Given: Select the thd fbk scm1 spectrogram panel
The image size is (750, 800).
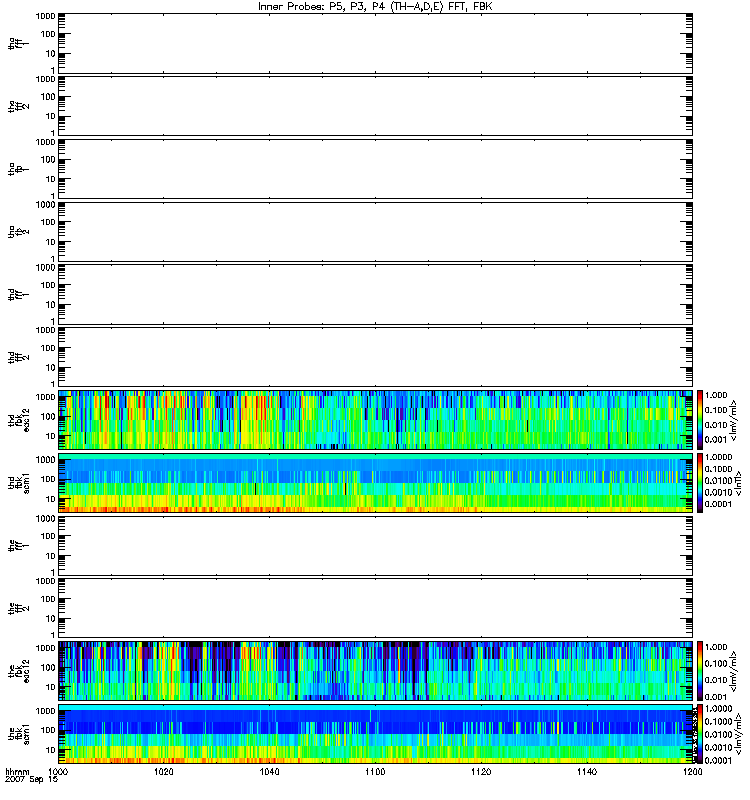Looking at the screenshot, I should pyautogui.click(x=376, y=483).
